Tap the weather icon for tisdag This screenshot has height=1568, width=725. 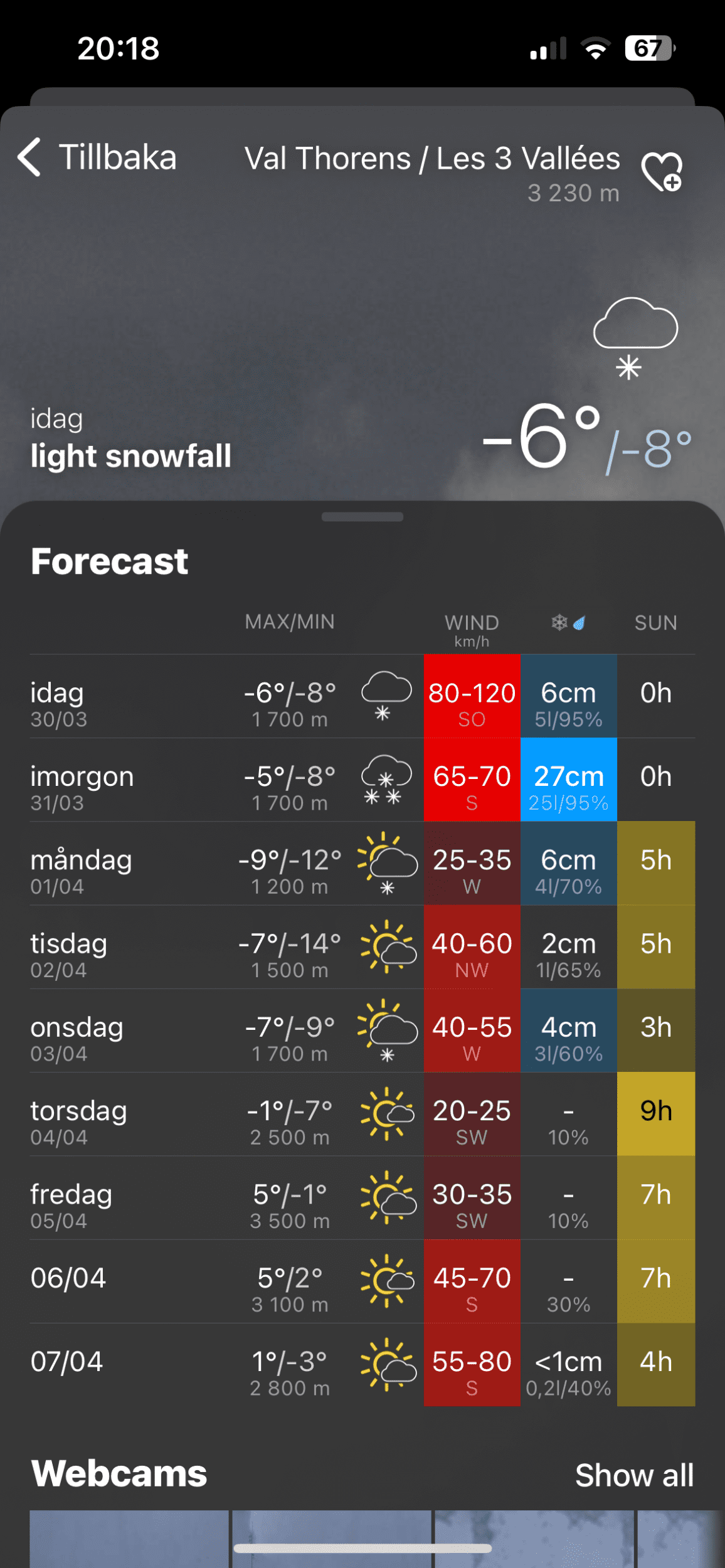(387, 946)
